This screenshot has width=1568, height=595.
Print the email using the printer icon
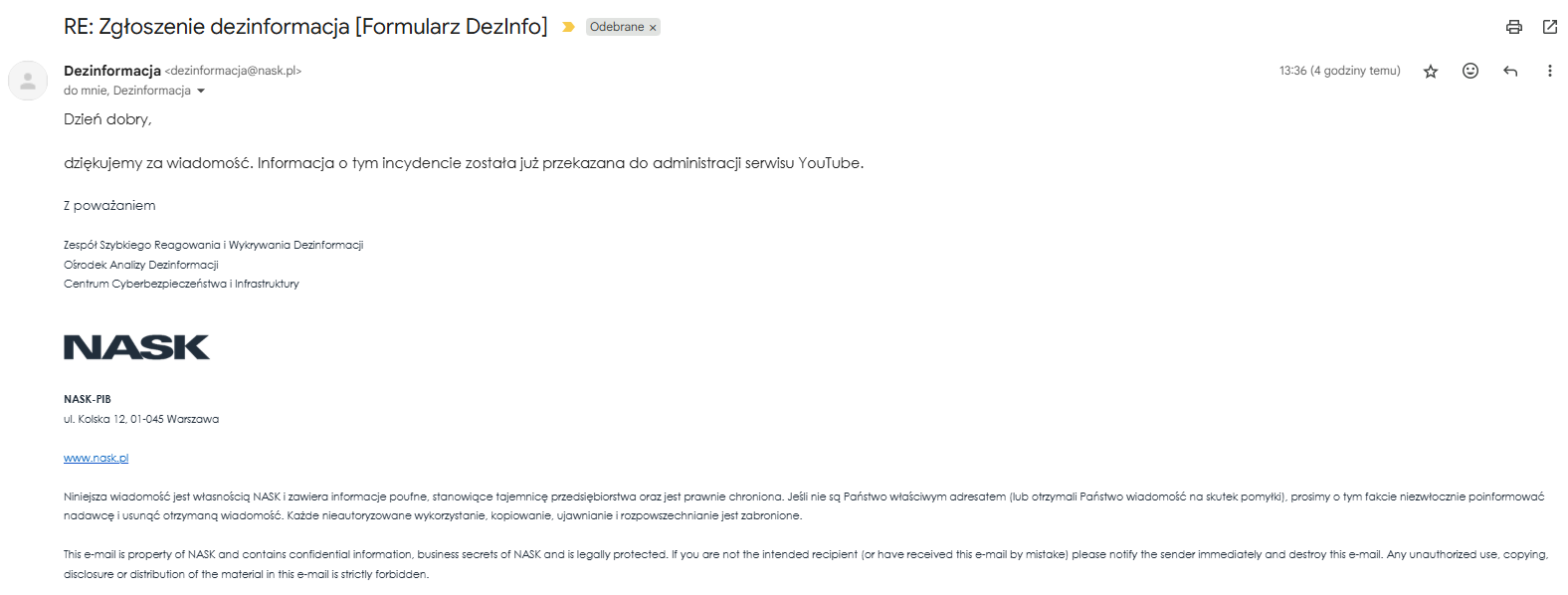point(1513,27)
